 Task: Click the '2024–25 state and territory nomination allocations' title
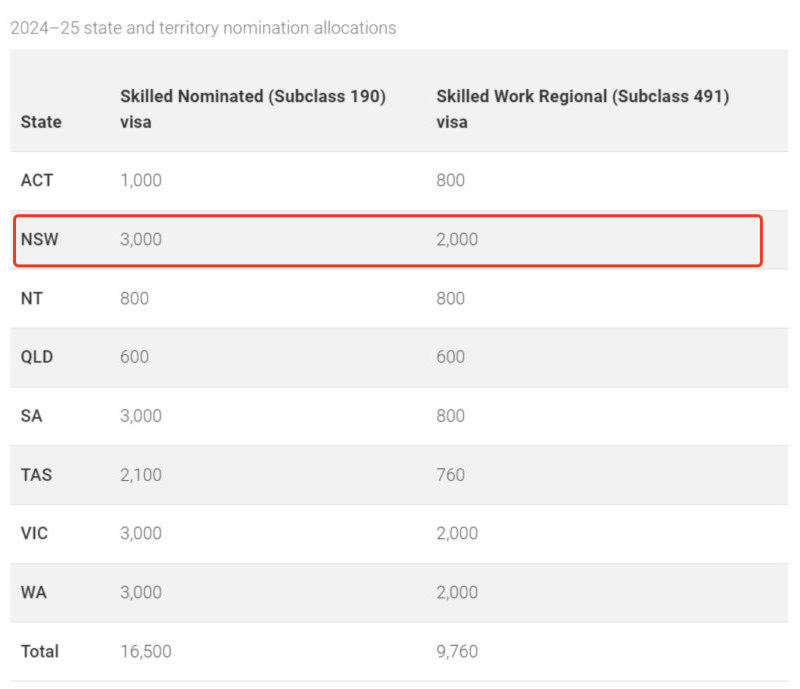point(203,28)
